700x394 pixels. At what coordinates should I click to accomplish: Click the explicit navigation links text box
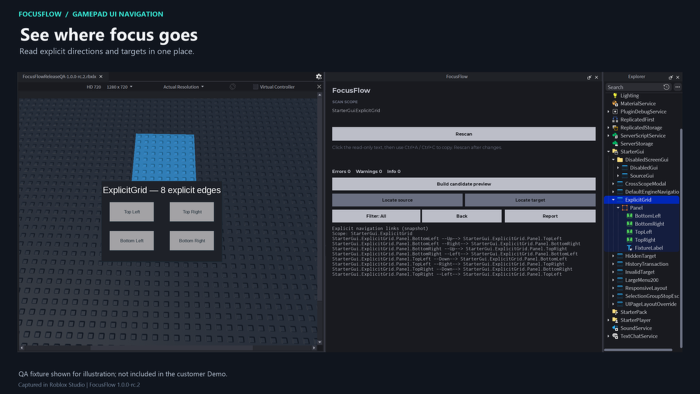coord(463,251)
